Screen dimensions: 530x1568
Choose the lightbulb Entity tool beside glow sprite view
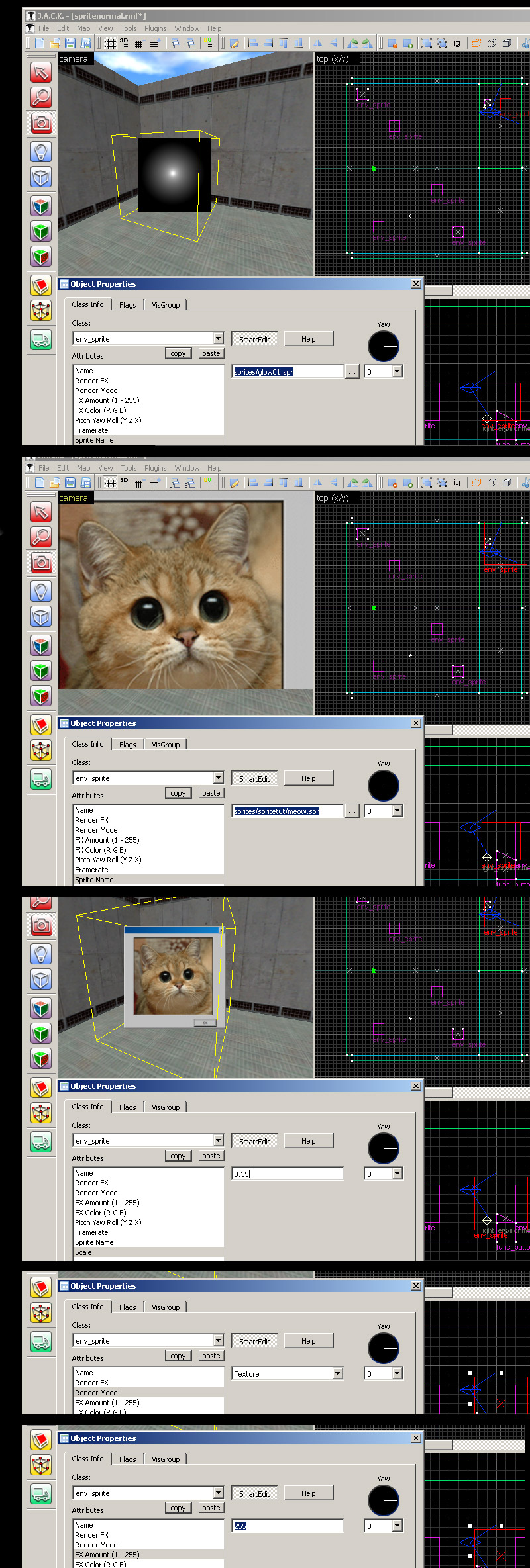[41, 152]
